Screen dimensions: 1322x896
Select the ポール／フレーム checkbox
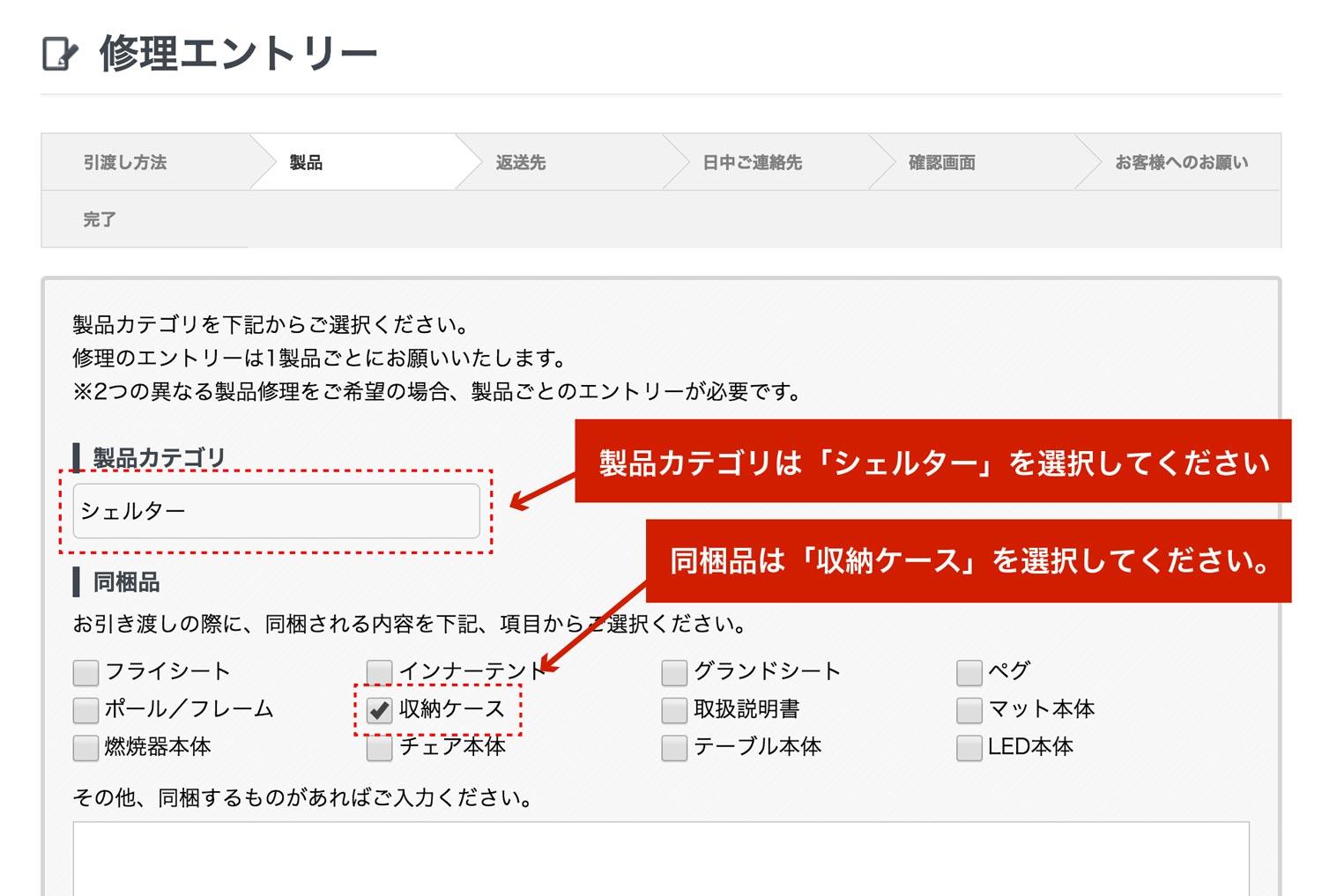[85, 710]
